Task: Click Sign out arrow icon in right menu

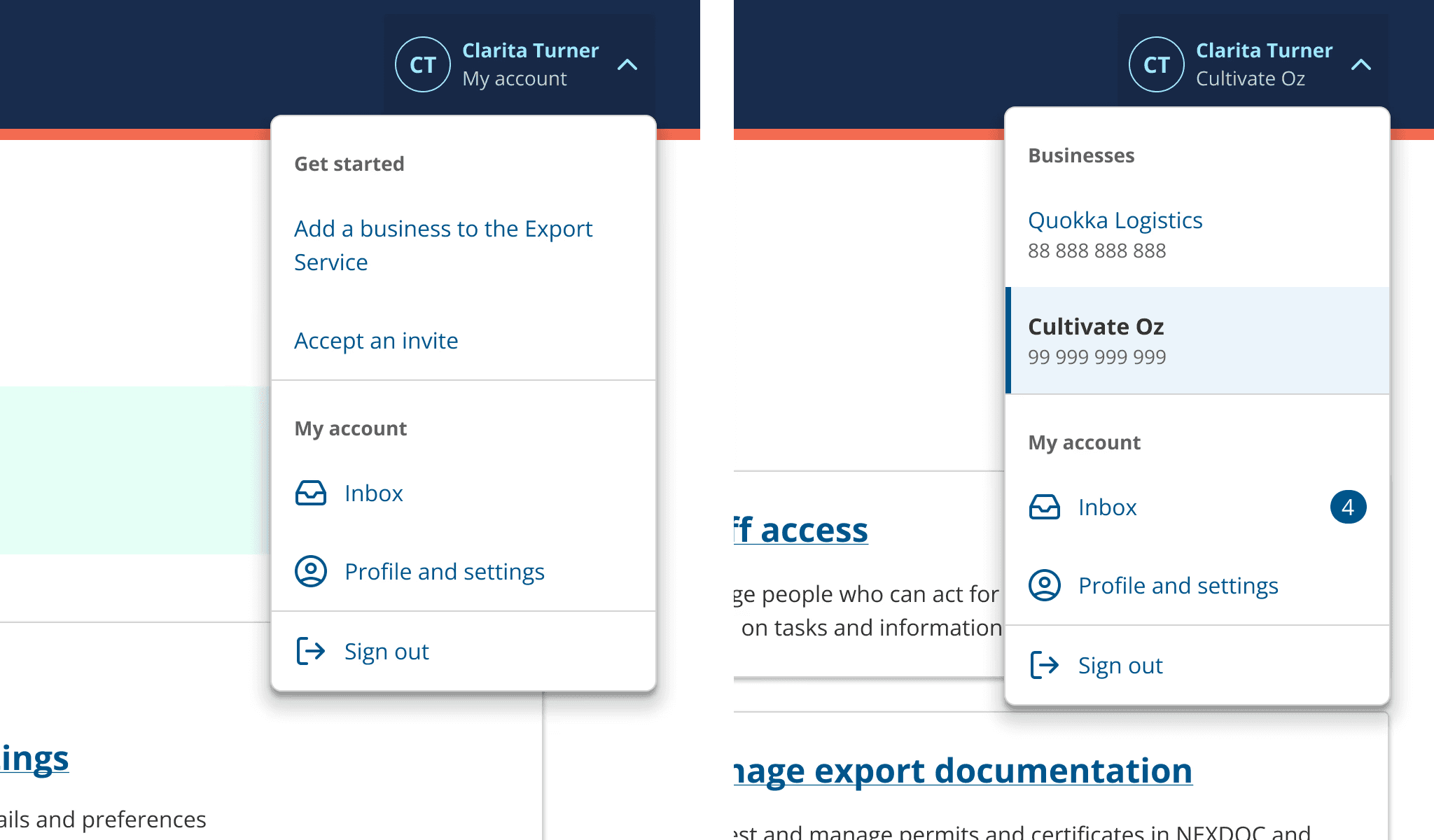Action: pyautogui.click(x=1044, y=665)
